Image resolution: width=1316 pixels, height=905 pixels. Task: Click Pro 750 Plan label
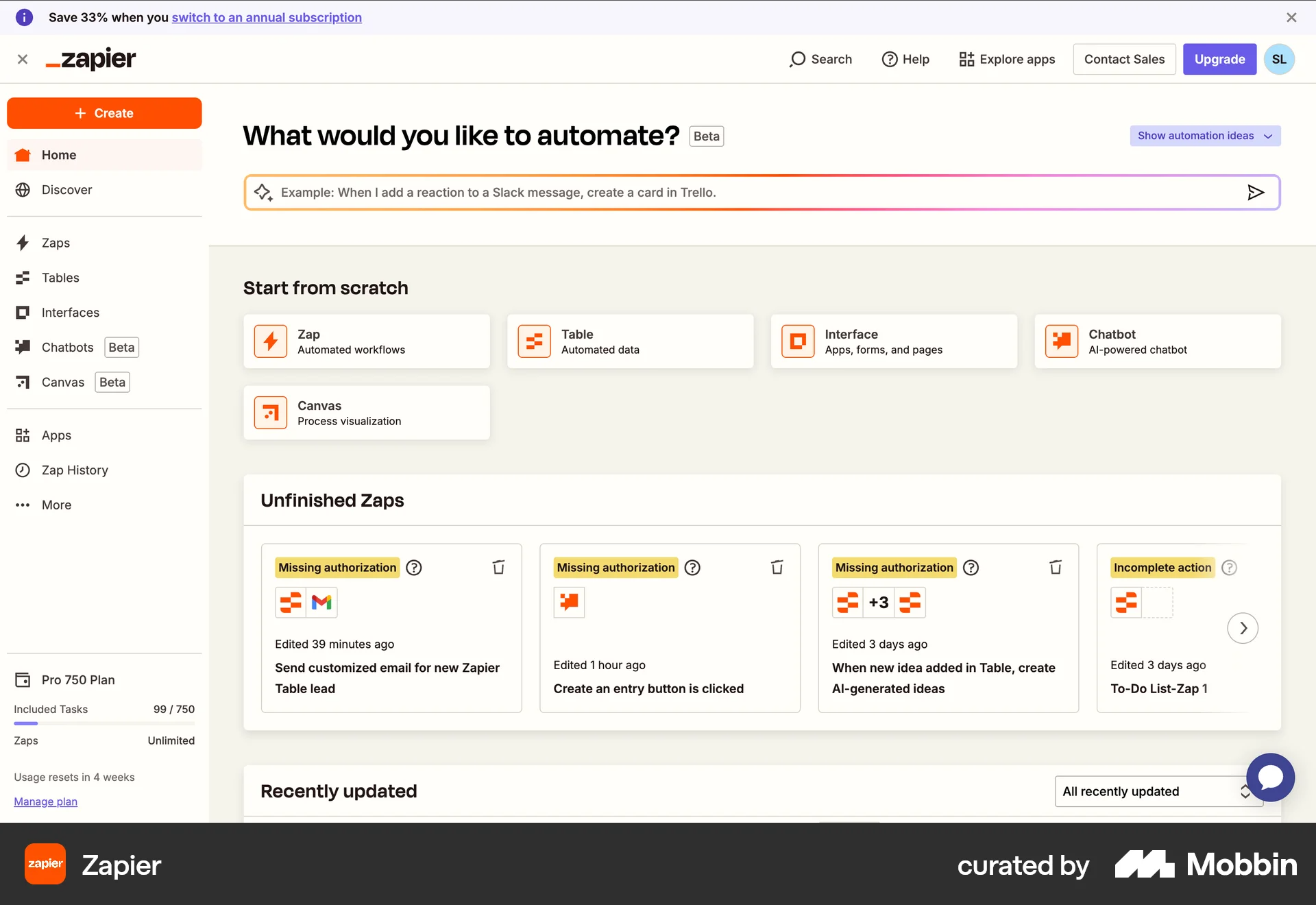pos(78,680)
